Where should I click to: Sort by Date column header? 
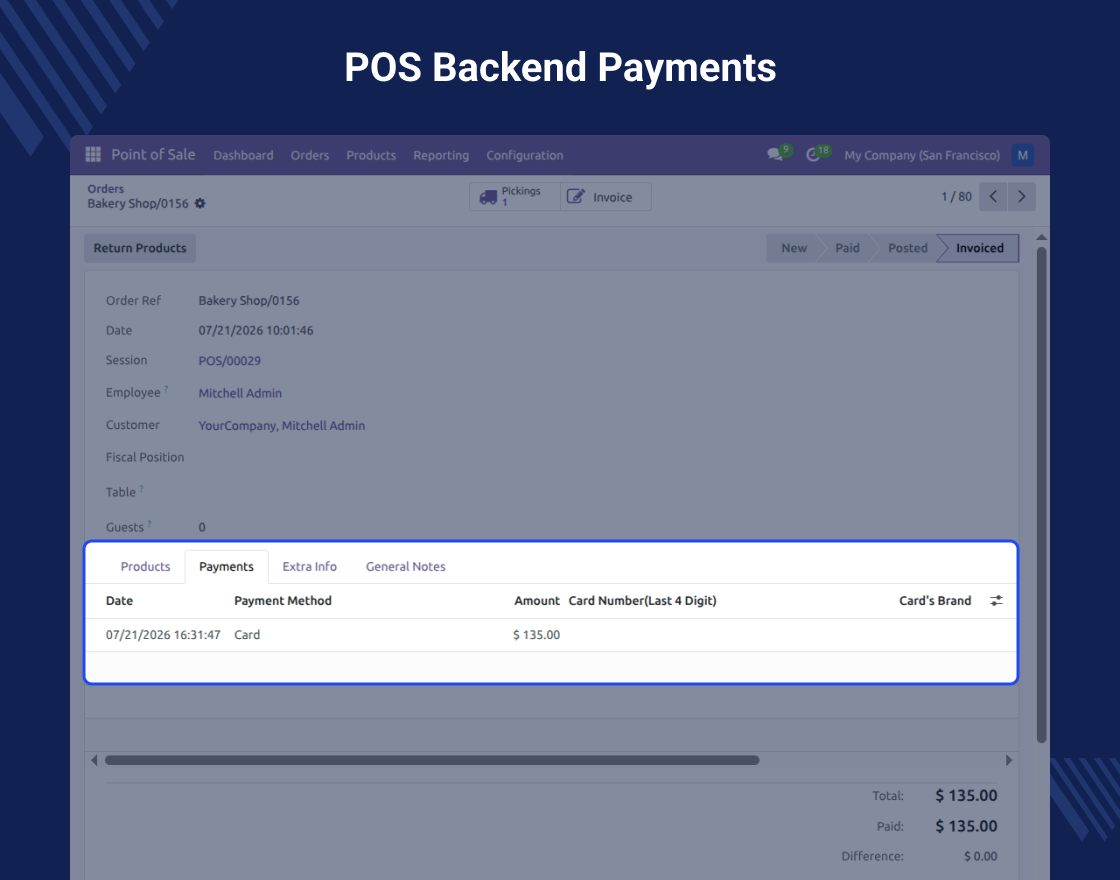point(119,601)
